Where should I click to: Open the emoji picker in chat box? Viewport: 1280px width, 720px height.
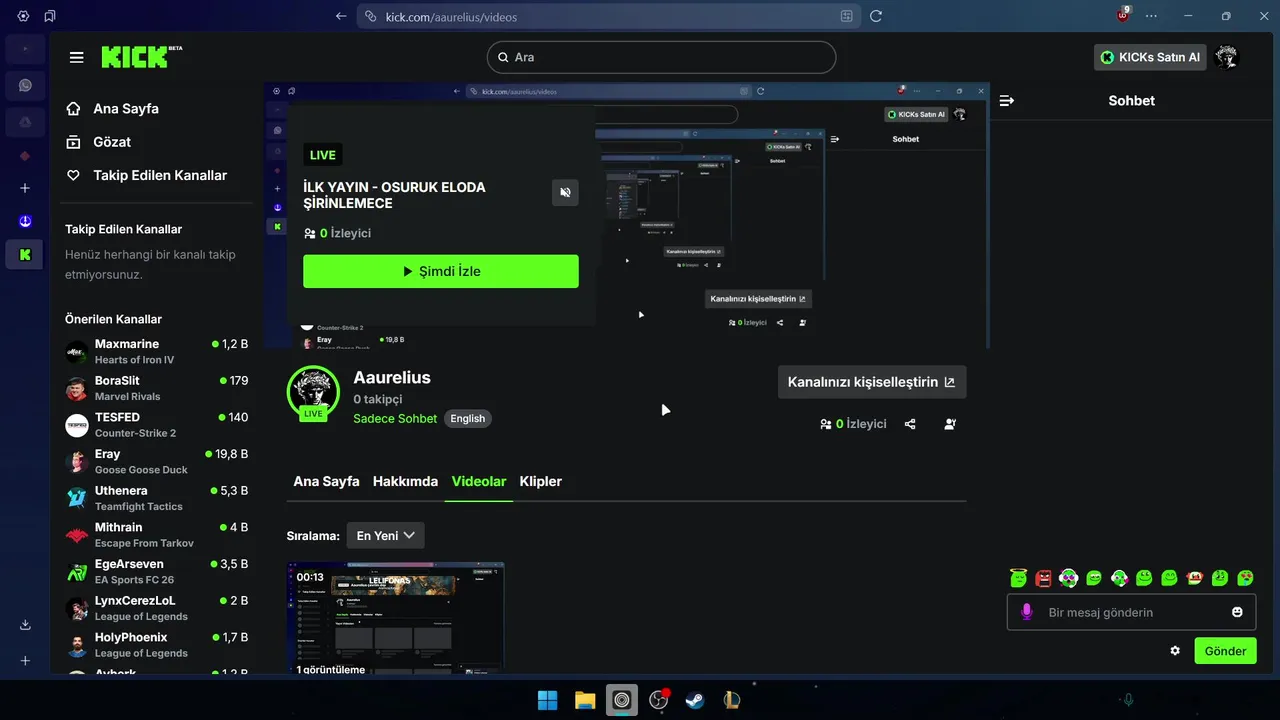point(1237,612)
